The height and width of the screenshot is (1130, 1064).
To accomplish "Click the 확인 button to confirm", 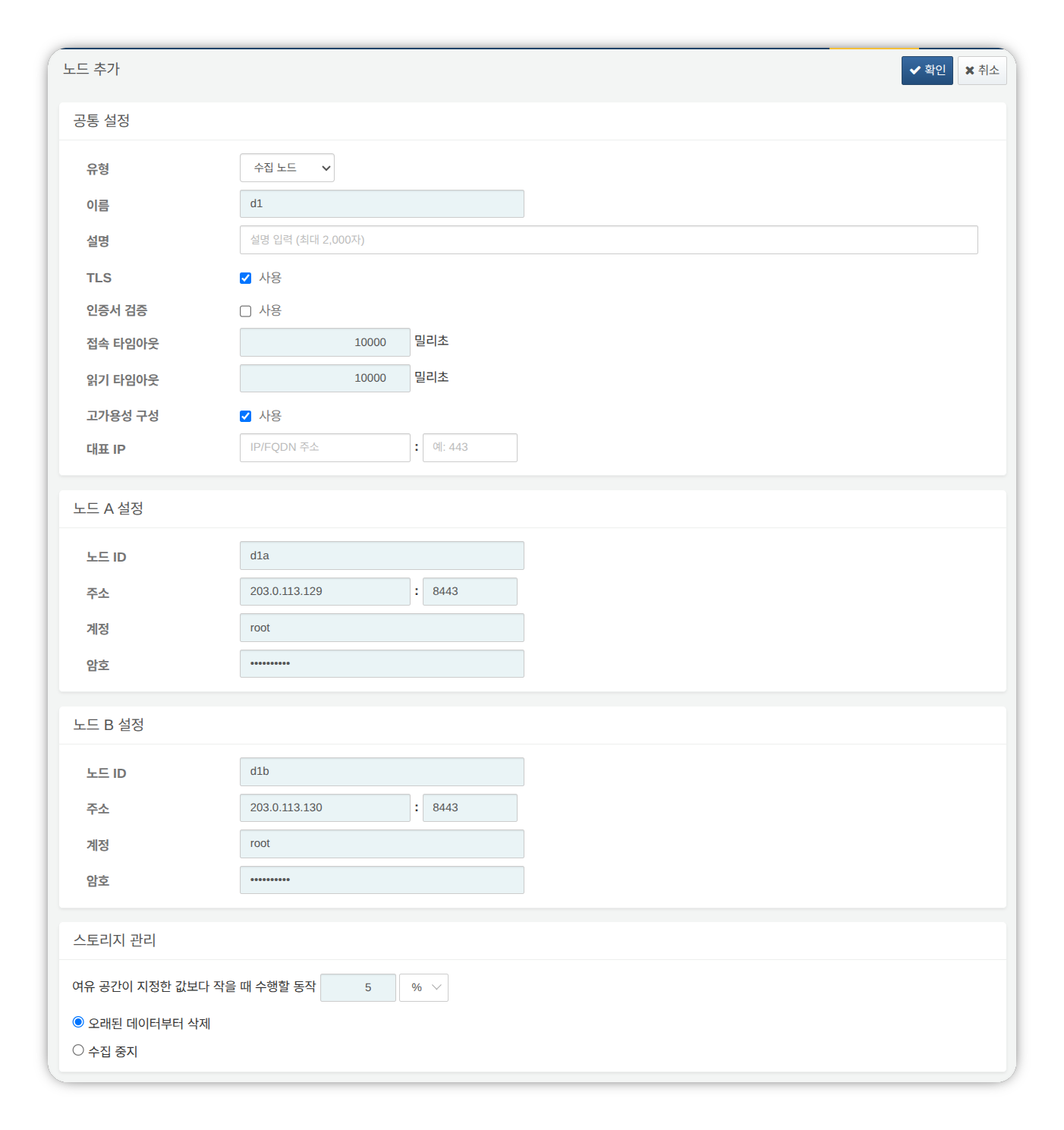I will [927, 70].
